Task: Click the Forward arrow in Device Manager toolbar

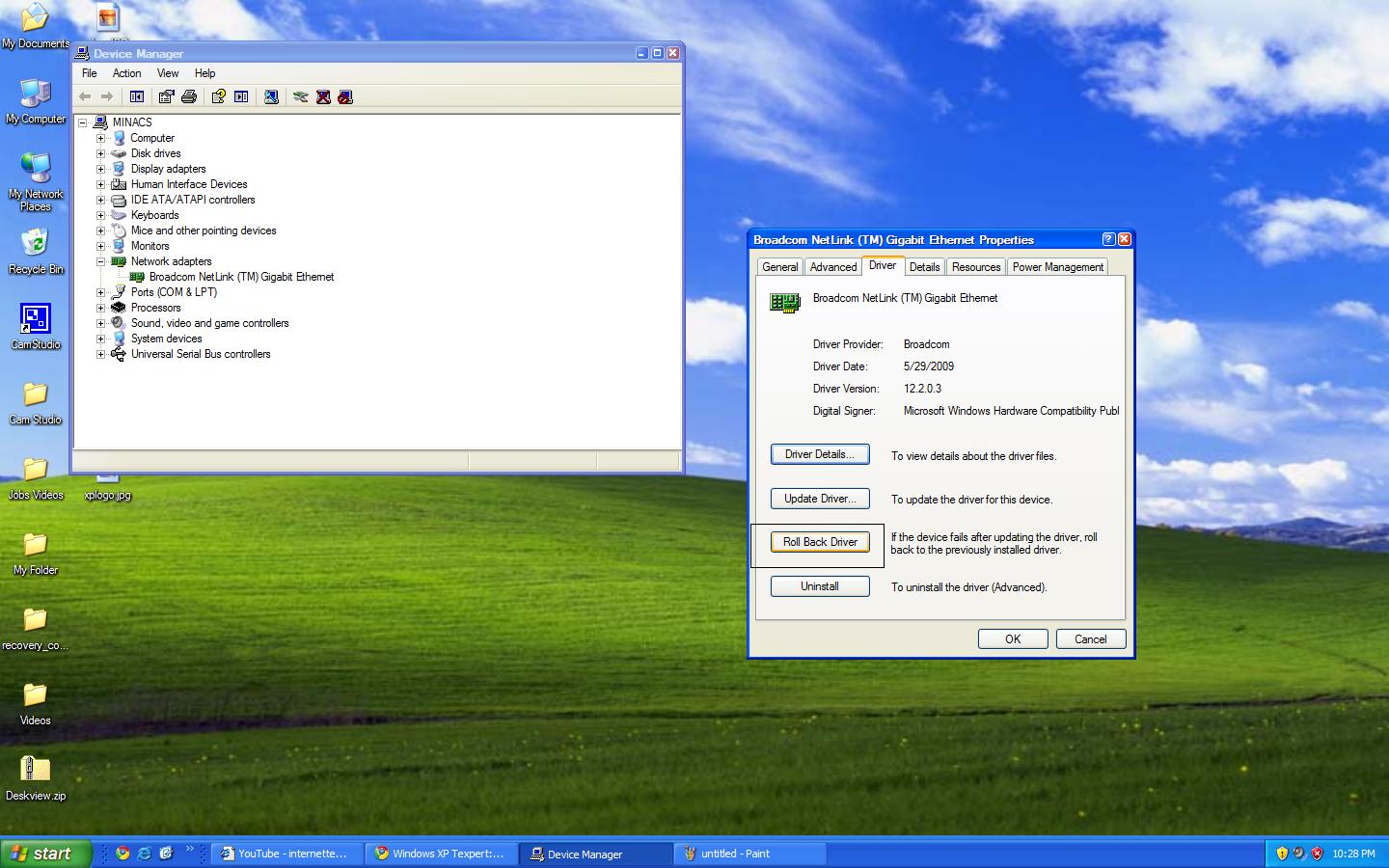Action: click(107, 96)
